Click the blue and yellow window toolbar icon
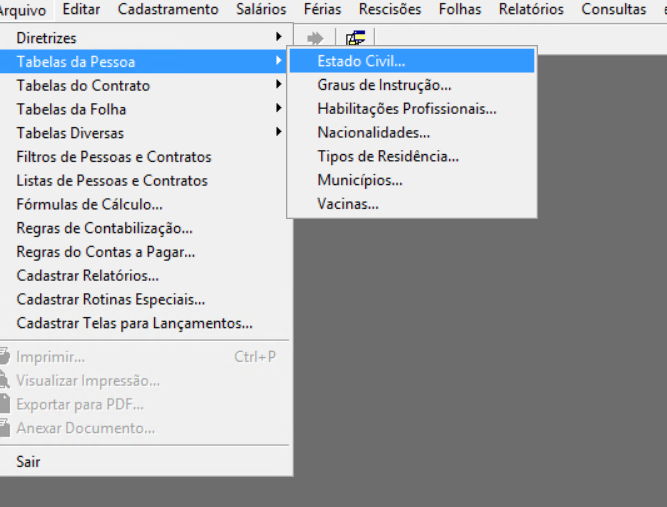 (355, 38)
